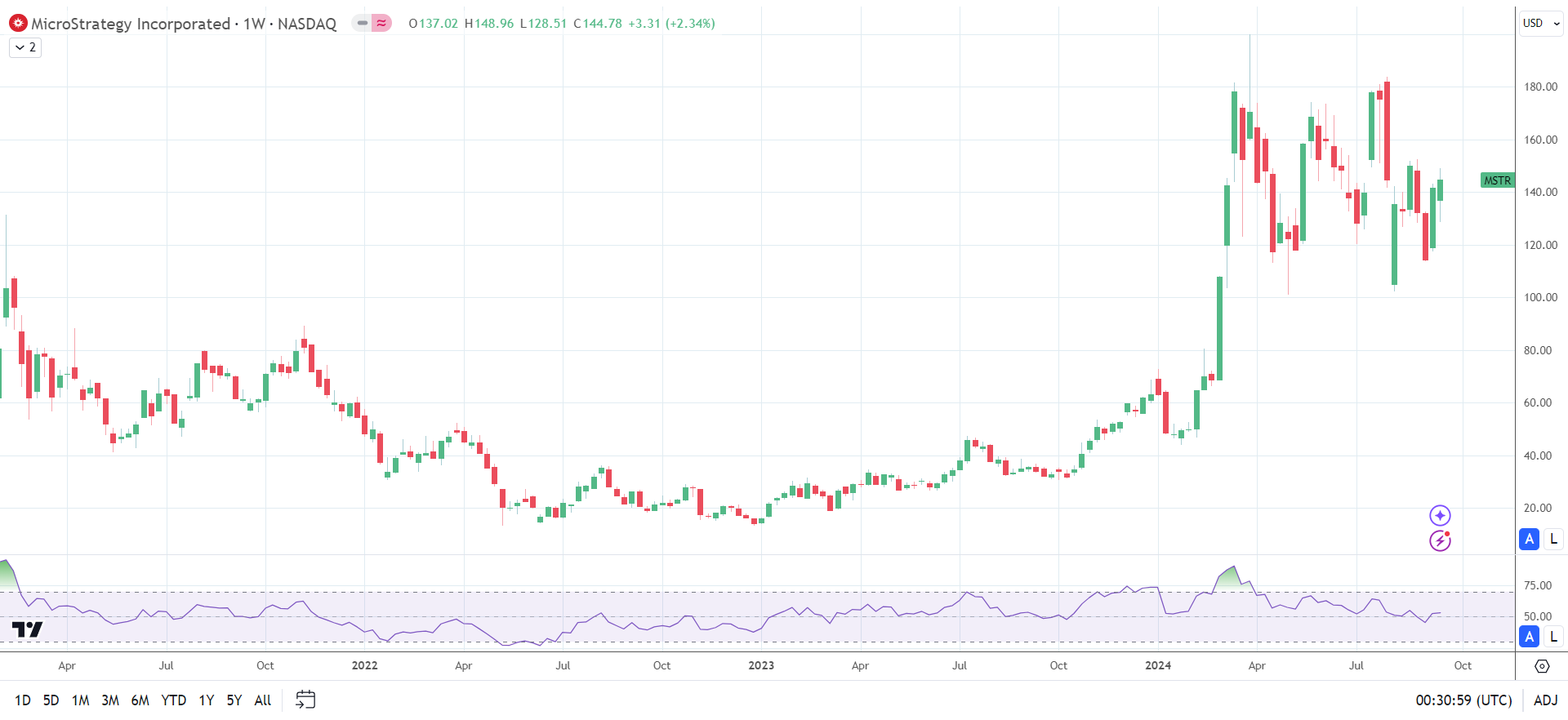The image size is (1568, 720).
Task: Select the 1Y time range
Action: pos(206,700)
